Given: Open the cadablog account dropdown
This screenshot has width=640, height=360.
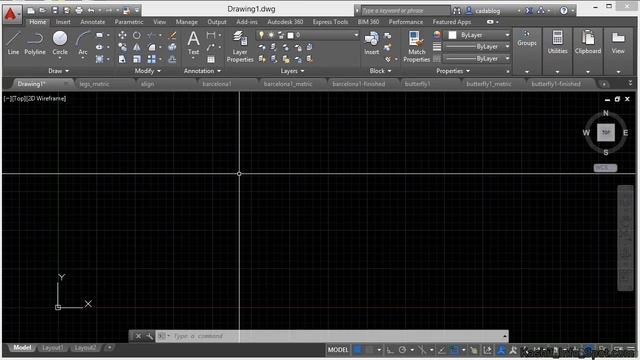Looking at the screenshot, I should 519,11.
